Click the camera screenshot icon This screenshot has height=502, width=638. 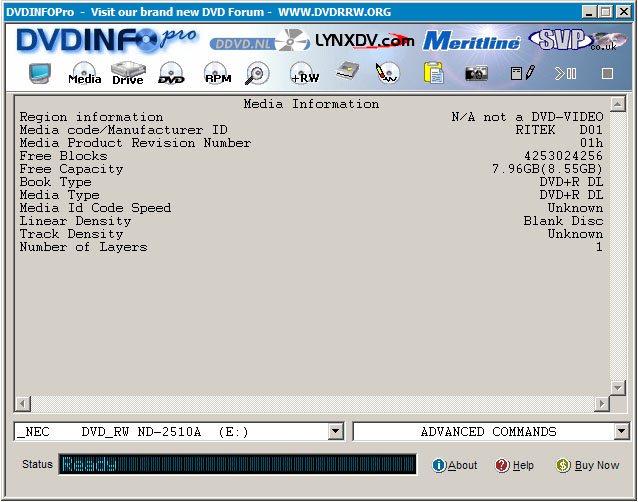click(476, 74)
